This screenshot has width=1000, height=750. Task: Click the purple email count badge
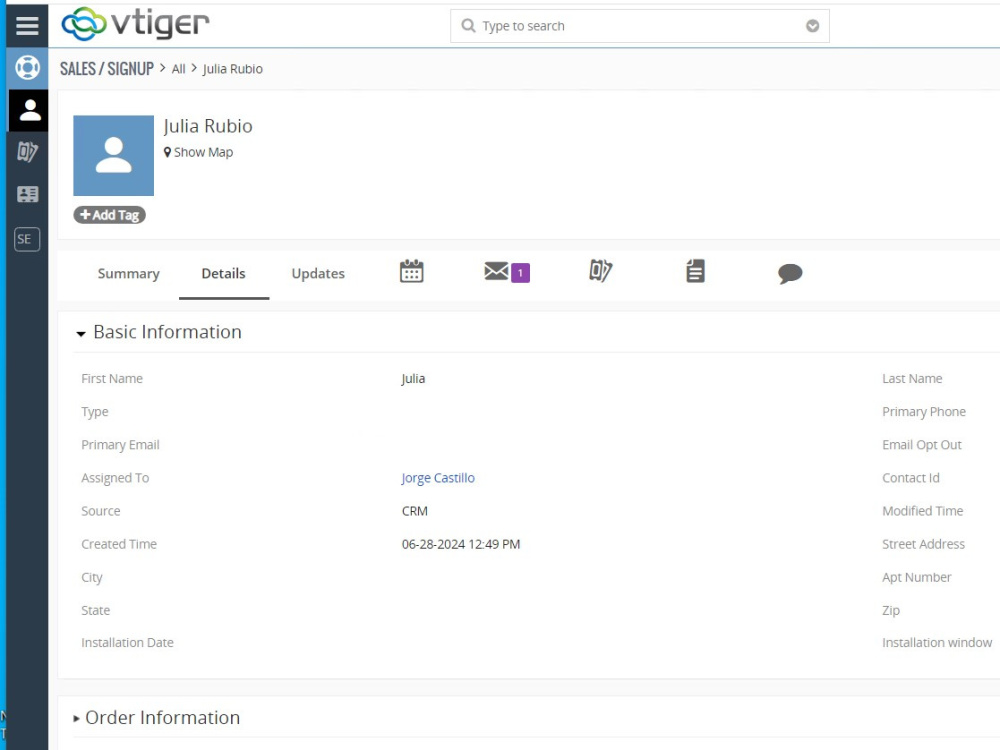click(520, 273)
